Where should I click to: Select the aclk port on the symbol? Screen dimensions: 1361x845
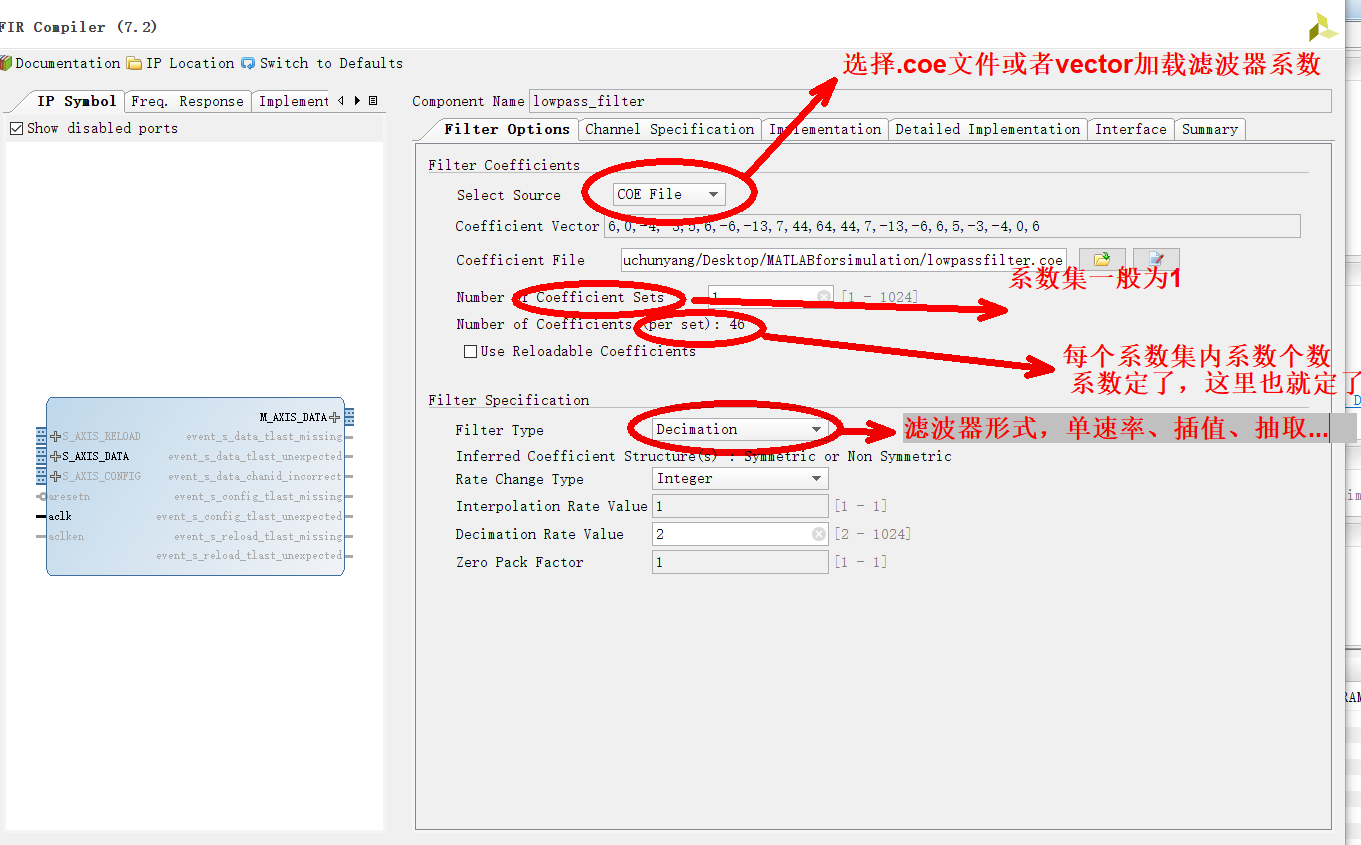pyautogui.click(x=60, y=516)
